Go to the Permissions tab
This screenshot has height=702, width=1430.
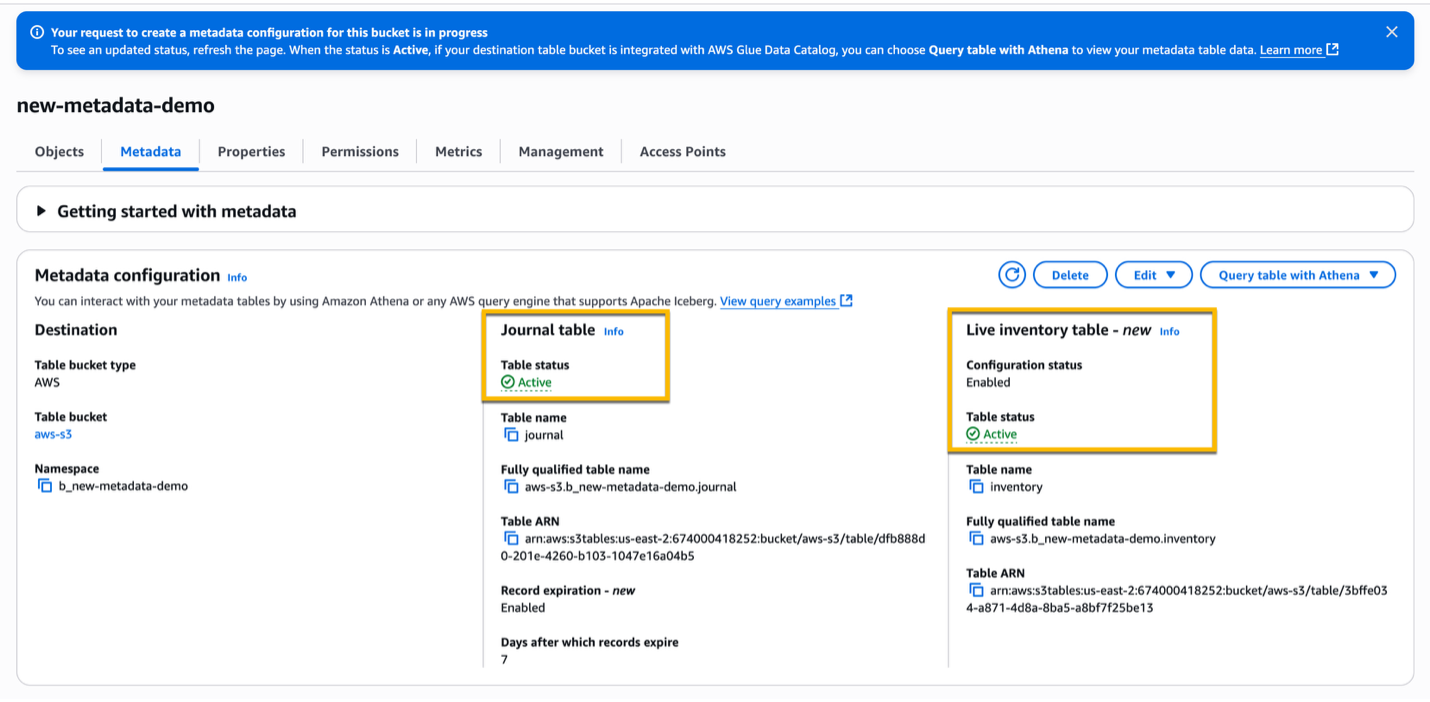[x=360, y=152]
